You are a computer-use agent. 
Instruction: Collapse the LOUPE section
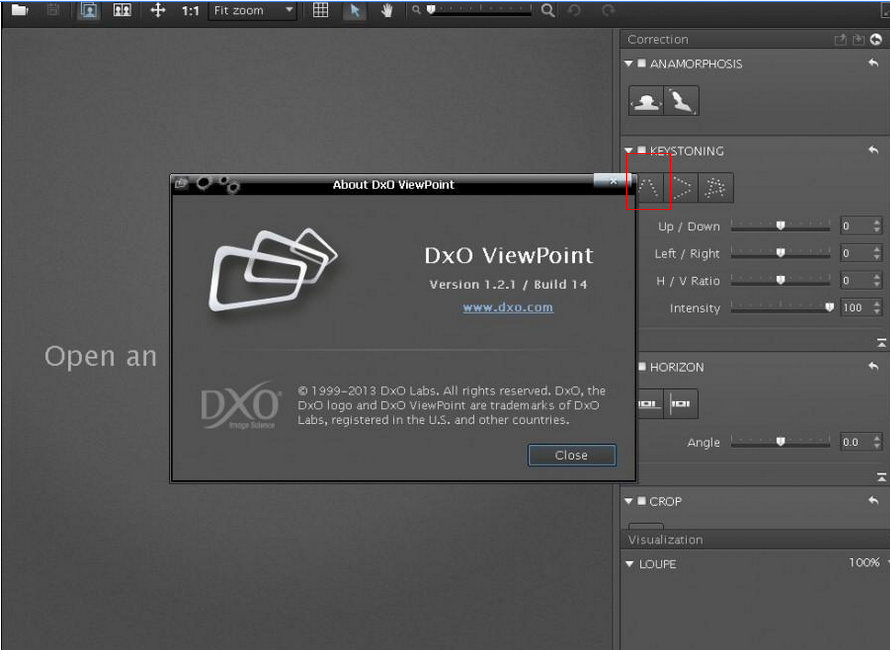[x=629, y=564]
